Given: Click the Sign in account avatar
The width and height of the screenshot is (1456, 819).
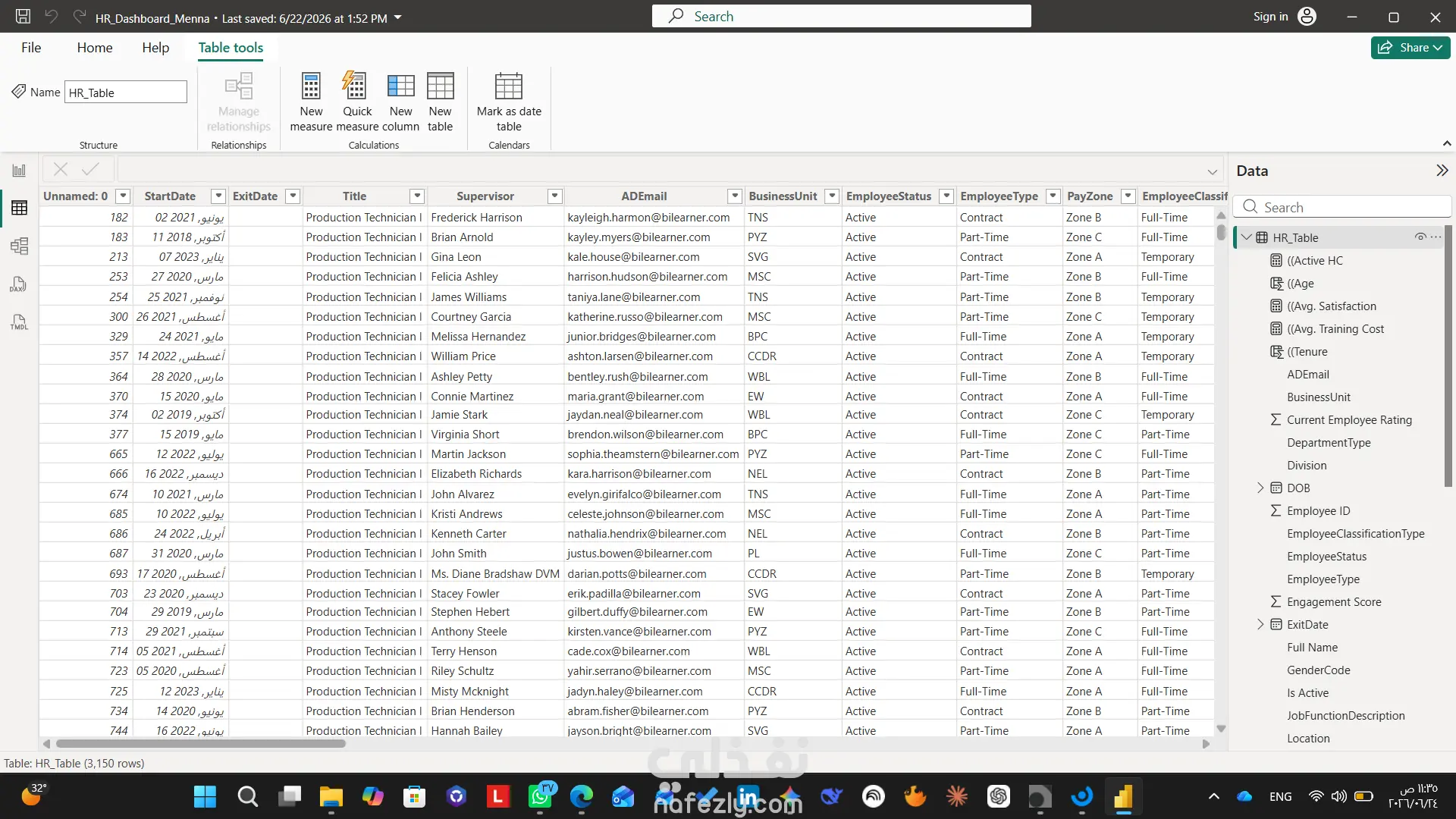Looking at the screenshot, I should (1307, 17).
